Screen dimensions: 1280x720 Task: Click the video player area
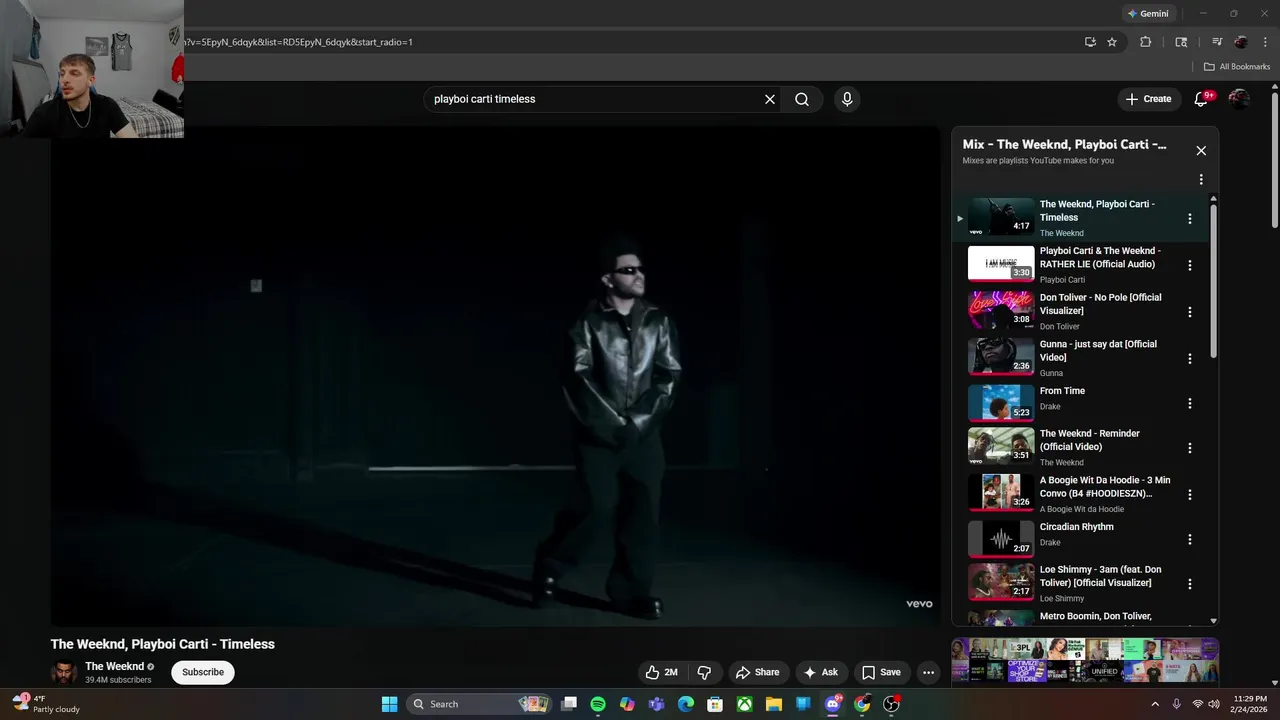point(495,377)
